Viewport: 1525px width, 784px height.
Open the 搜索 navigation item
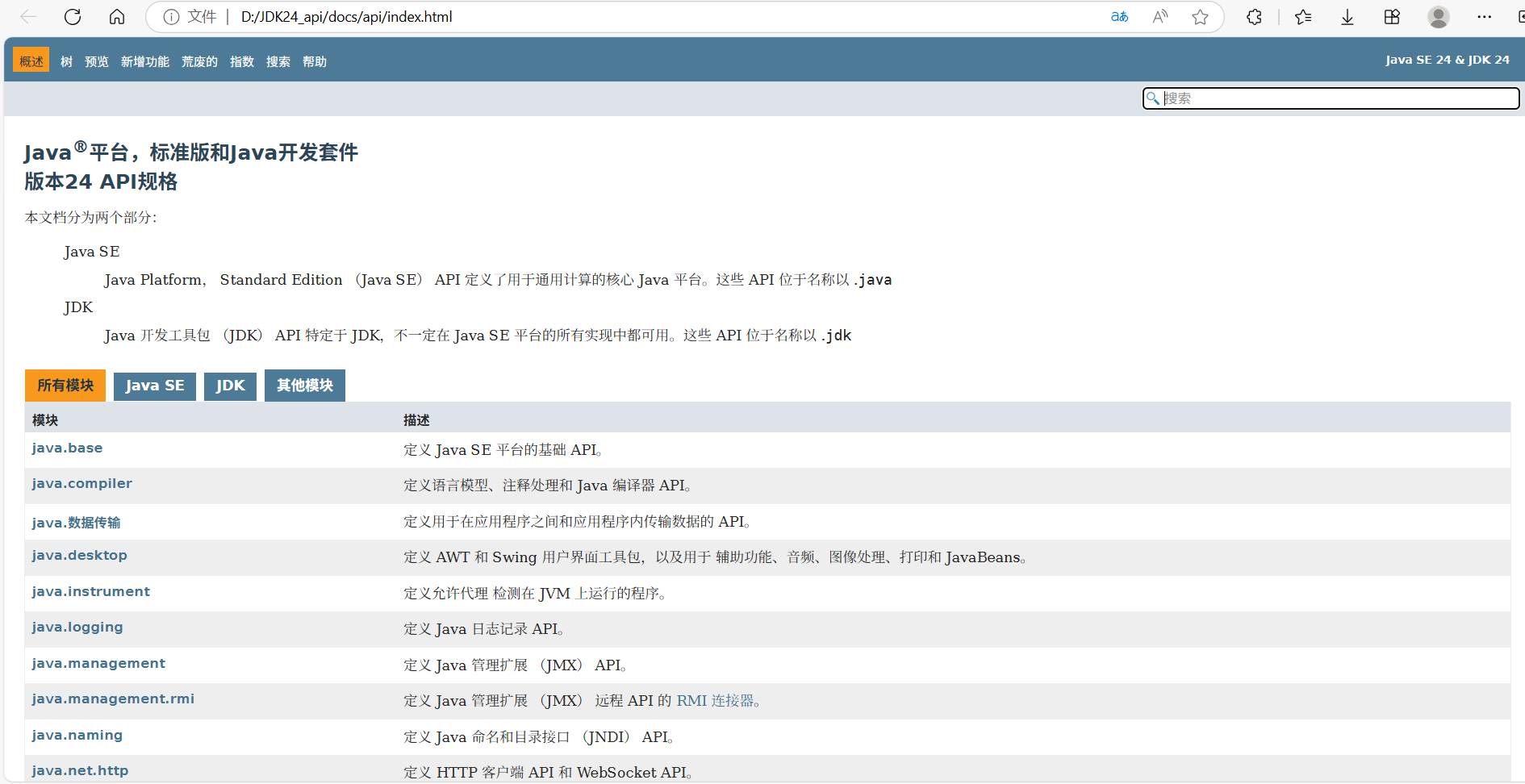coord(278,61)
